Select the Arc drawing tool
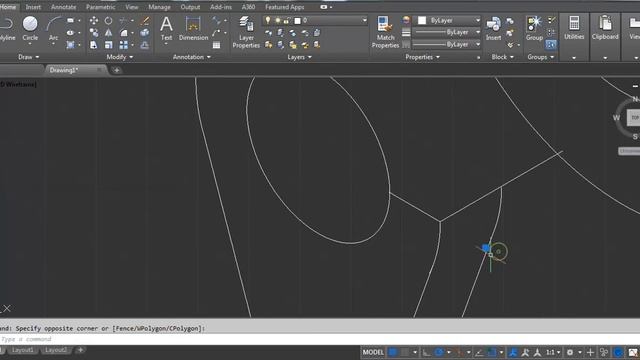 pyautogui.click(x=53, y=29)
